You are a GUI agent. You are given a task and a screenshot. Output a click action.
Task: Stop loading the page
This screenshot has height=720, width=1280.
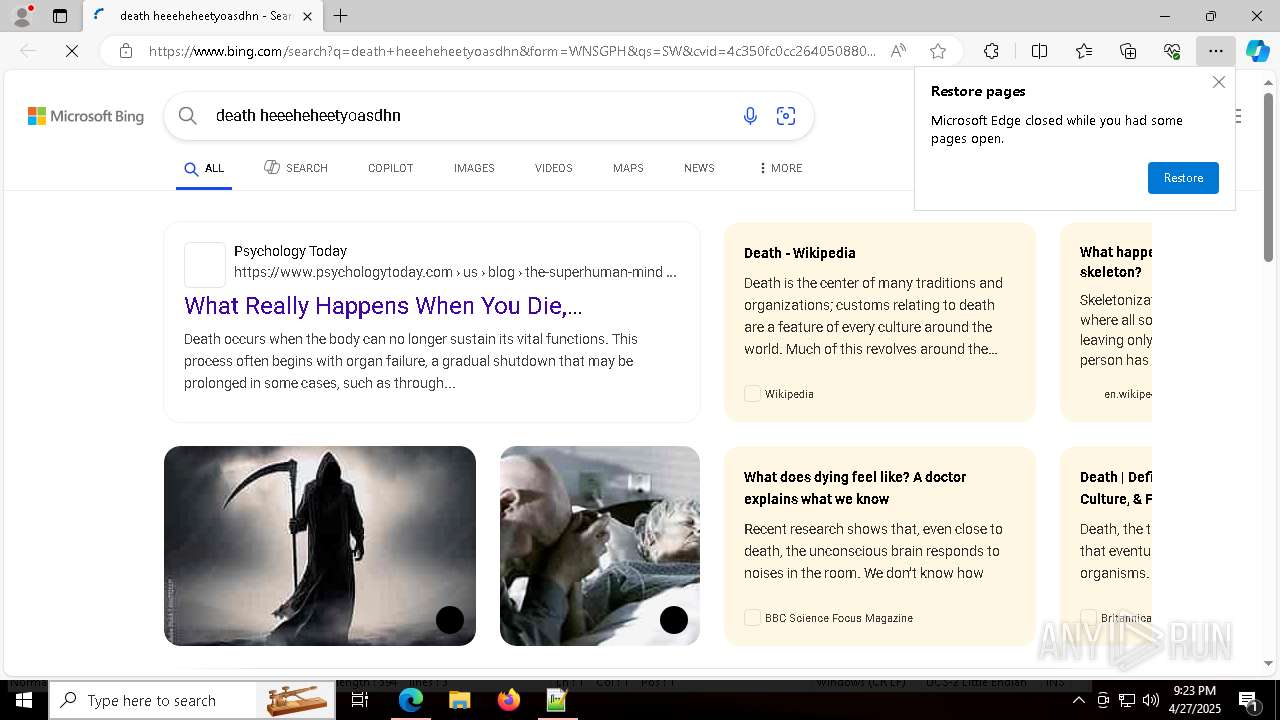pyautogui.click(x=72, y=51)
